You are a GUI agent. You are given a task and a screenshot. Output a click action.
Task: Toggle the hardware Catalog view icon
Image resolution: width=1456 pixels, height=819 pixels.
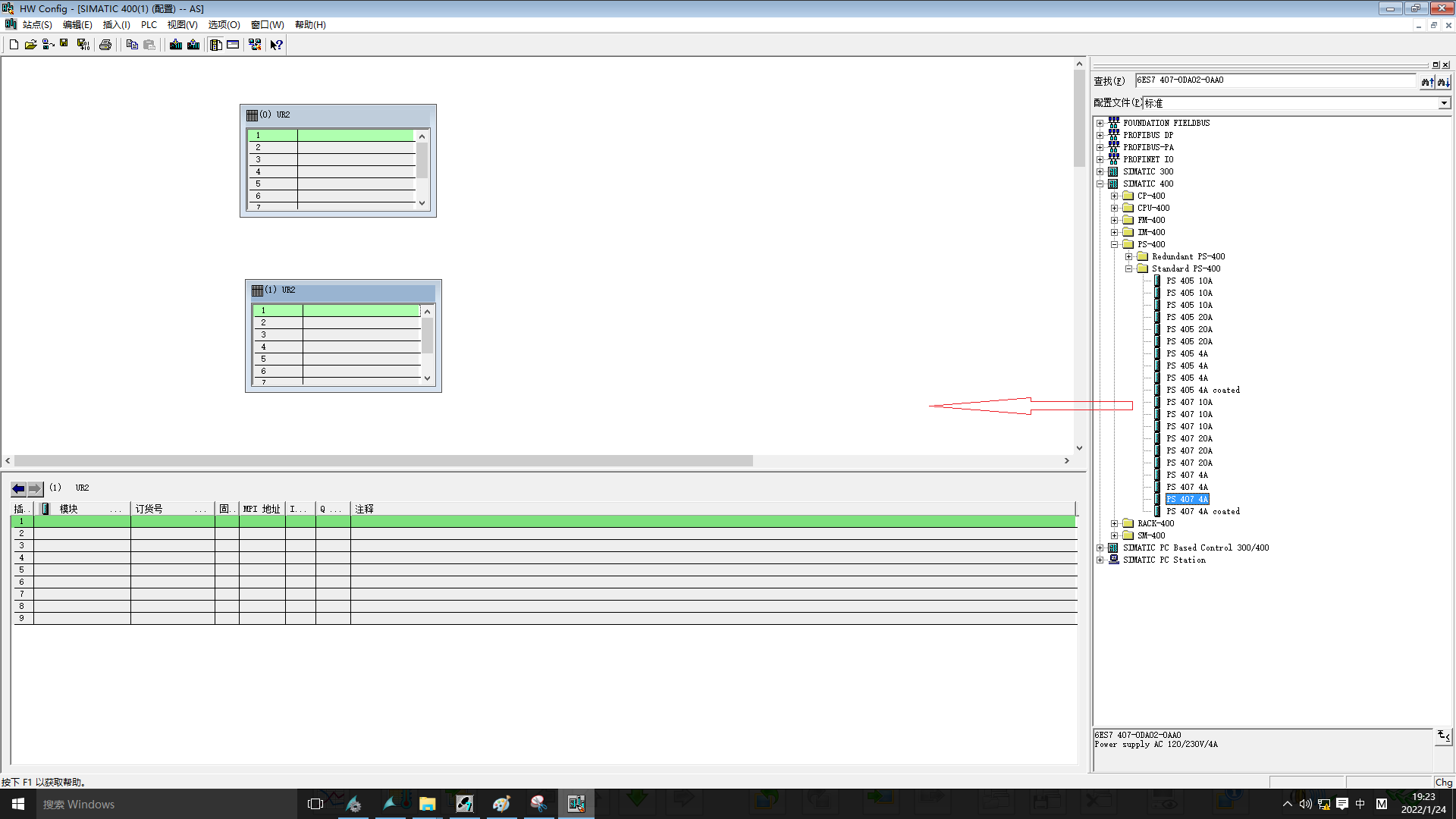coord(216,45)
